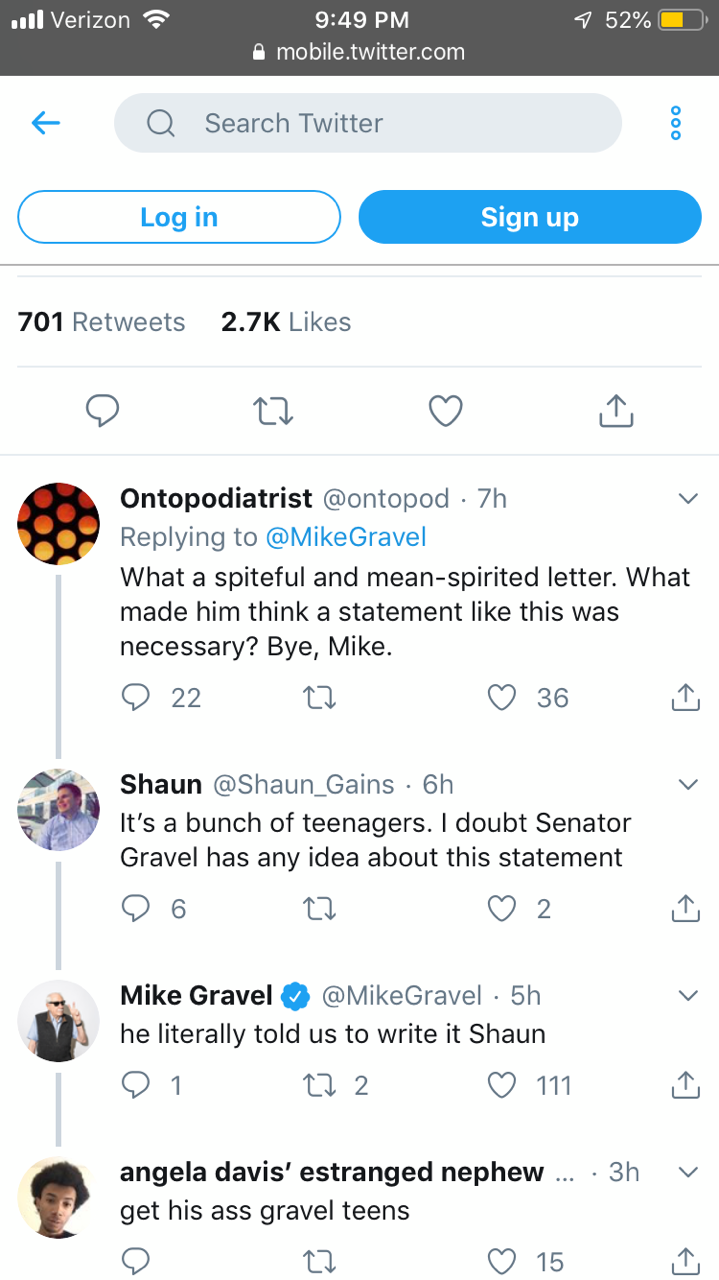This screenshot has width=719, height=1280.
Task: View the 701 Retweets list
Action: pos(102,322)
